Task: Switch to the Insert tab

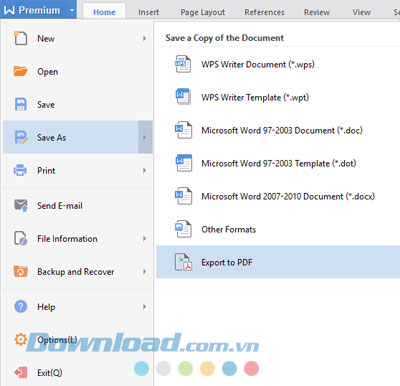Action: point(149,12)
